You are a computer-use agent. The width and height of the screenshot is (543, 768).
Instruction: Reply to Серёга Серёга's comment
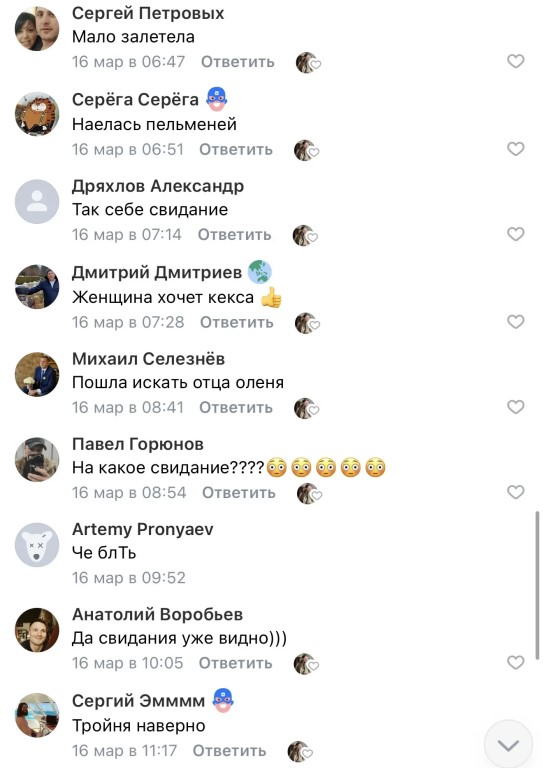click(x=236, y=149)
